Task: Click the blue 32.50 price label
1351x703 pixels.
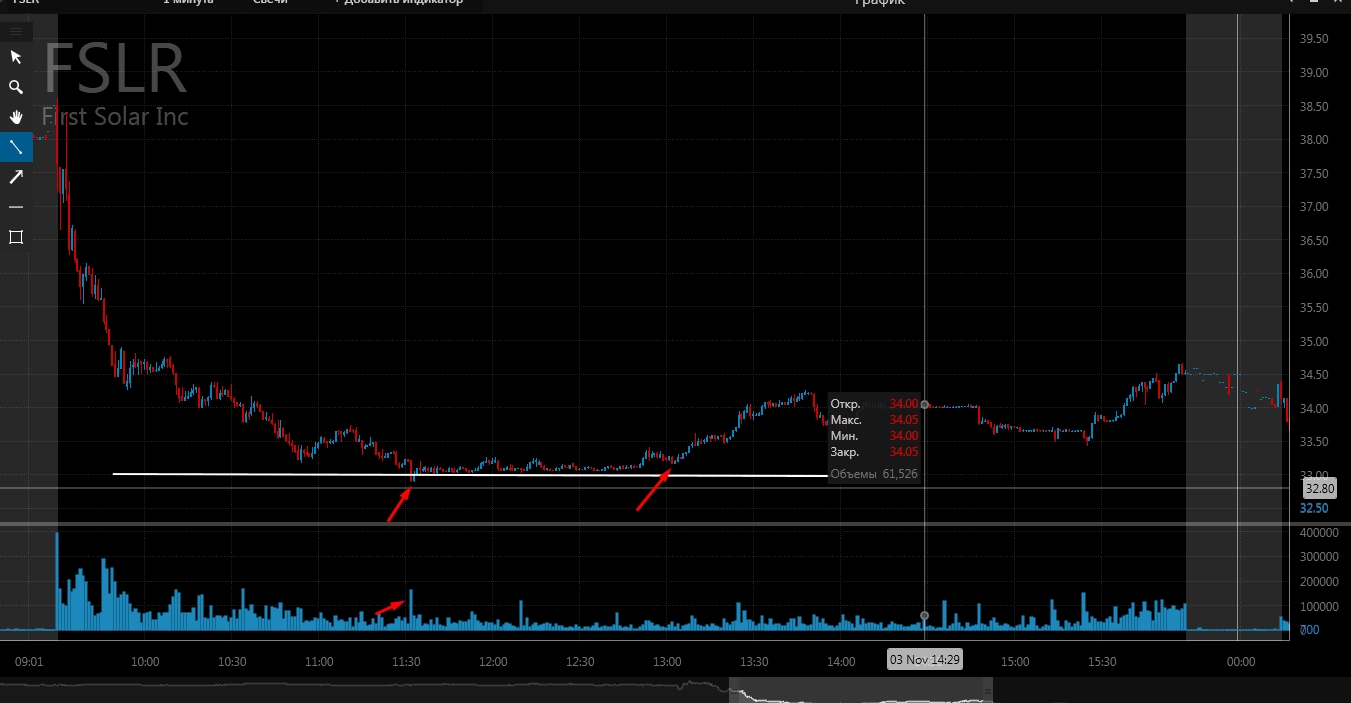Action: coord(1314,508)
